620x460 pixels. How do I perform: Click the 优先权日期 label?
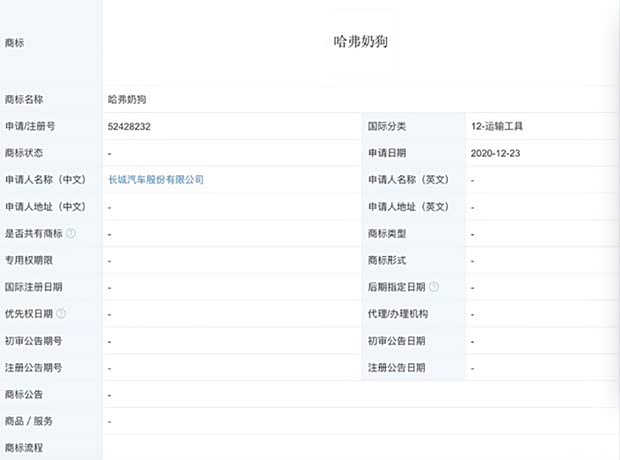click(30, 314)
